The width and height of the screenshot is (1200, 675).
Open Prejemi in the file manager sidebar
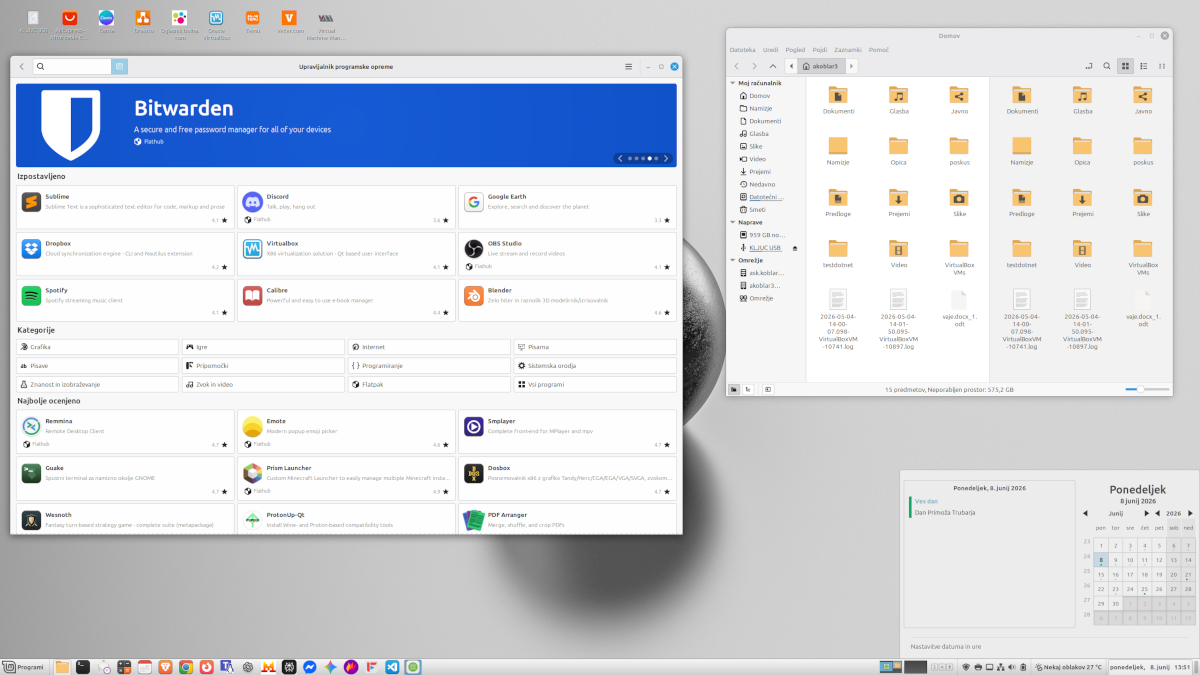pos(760,172)
